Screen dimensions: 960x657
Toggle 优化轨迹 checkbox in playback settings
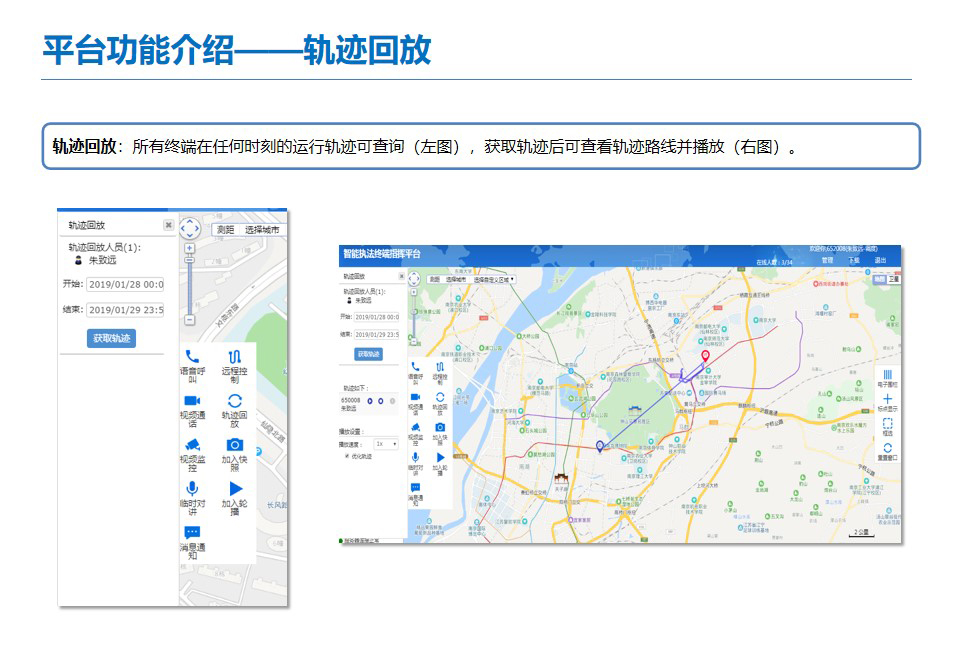(347, 456)
